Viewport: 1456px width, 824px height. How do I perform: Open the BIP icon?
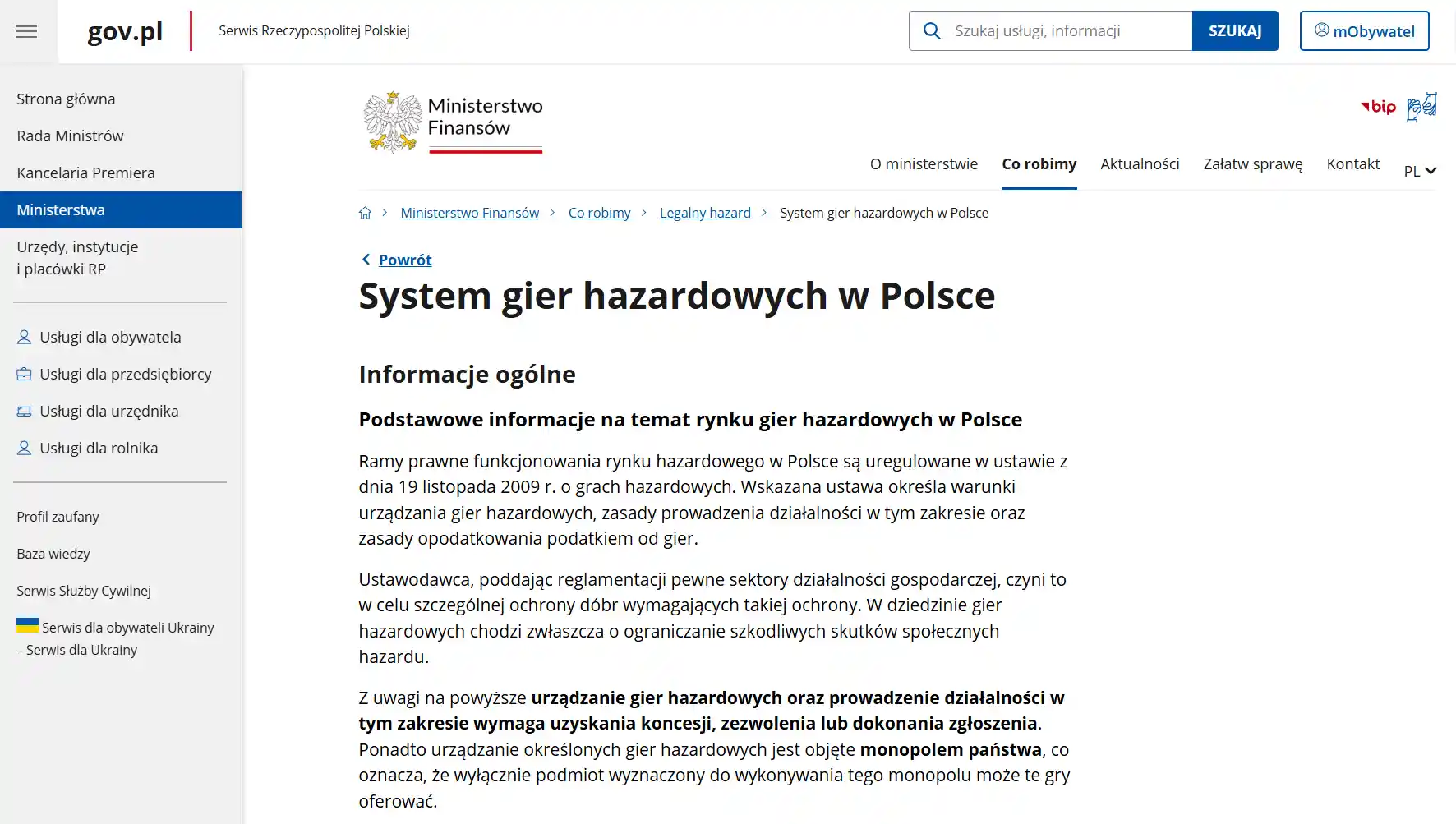pos(1378,107)
